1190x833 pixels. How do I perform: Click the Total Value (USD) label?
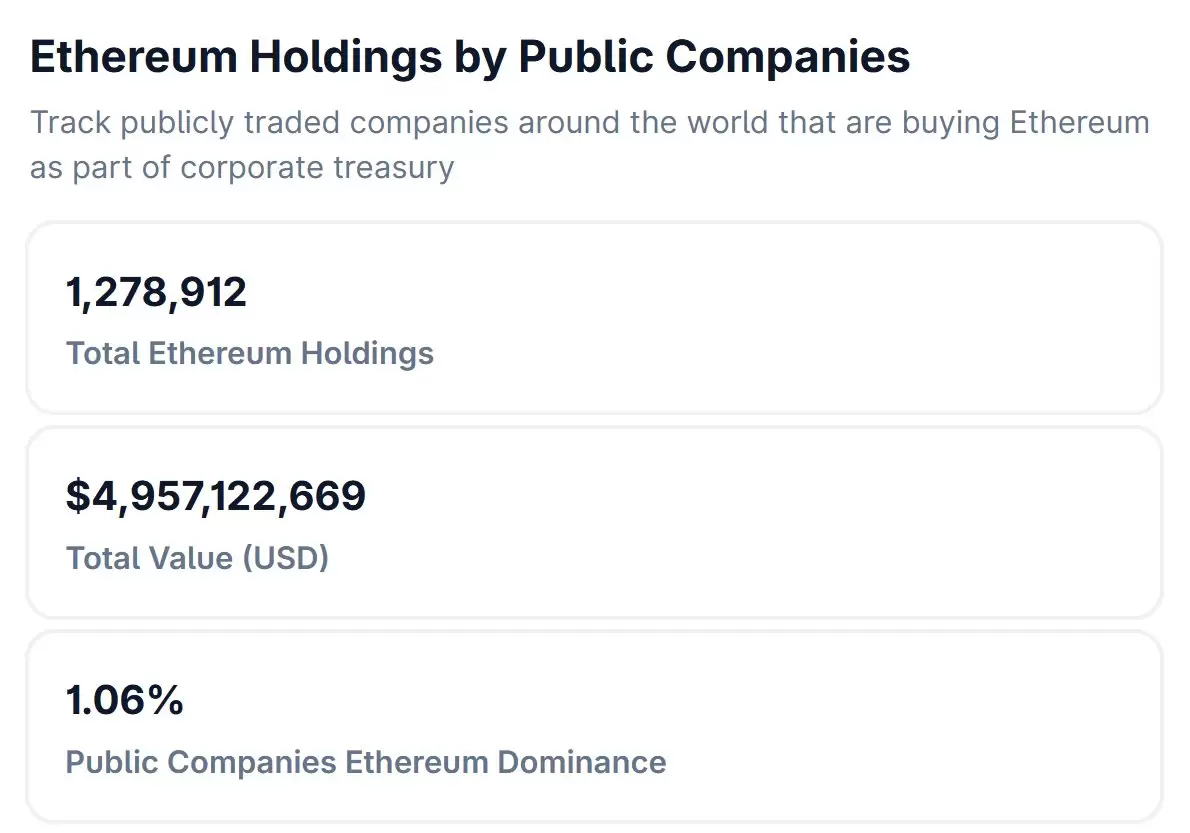click(197, 558)
